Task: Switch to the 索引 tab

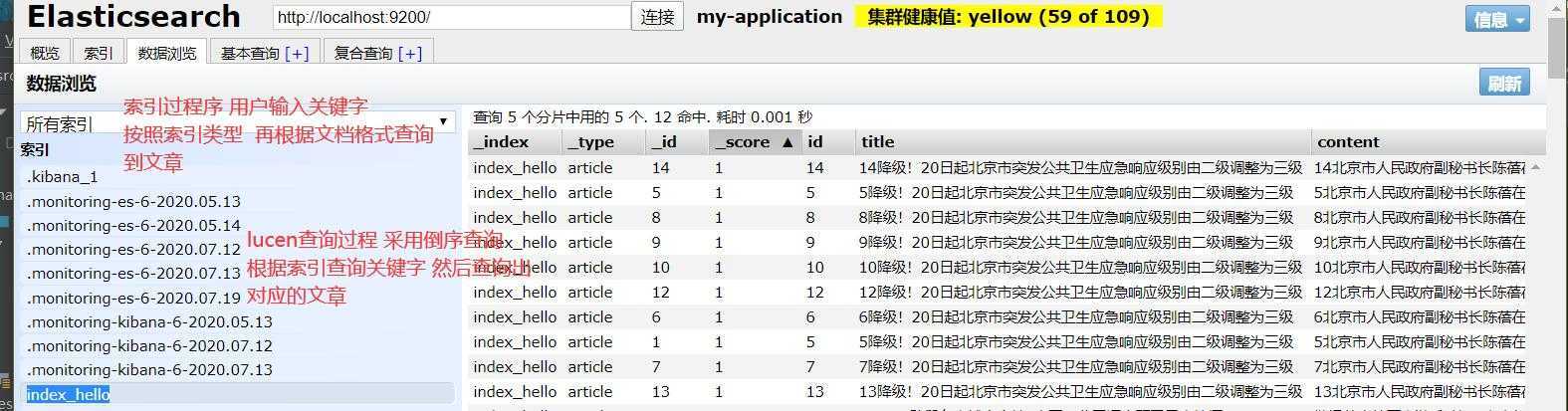Action: coord(99,53)
